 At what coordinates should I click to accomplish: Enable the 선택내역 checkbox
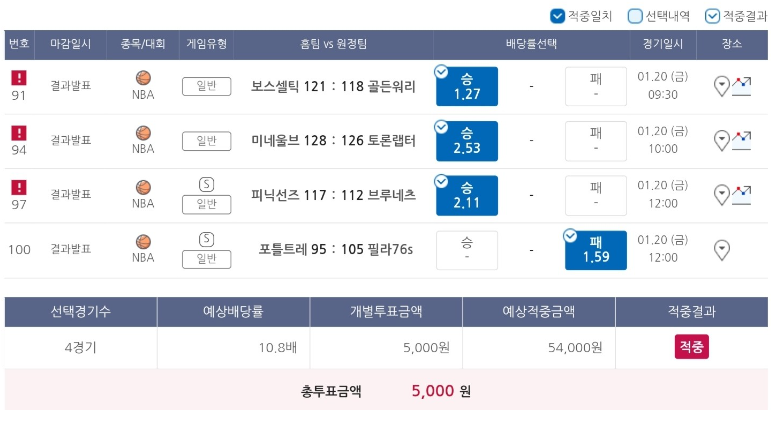click(635, 16)
